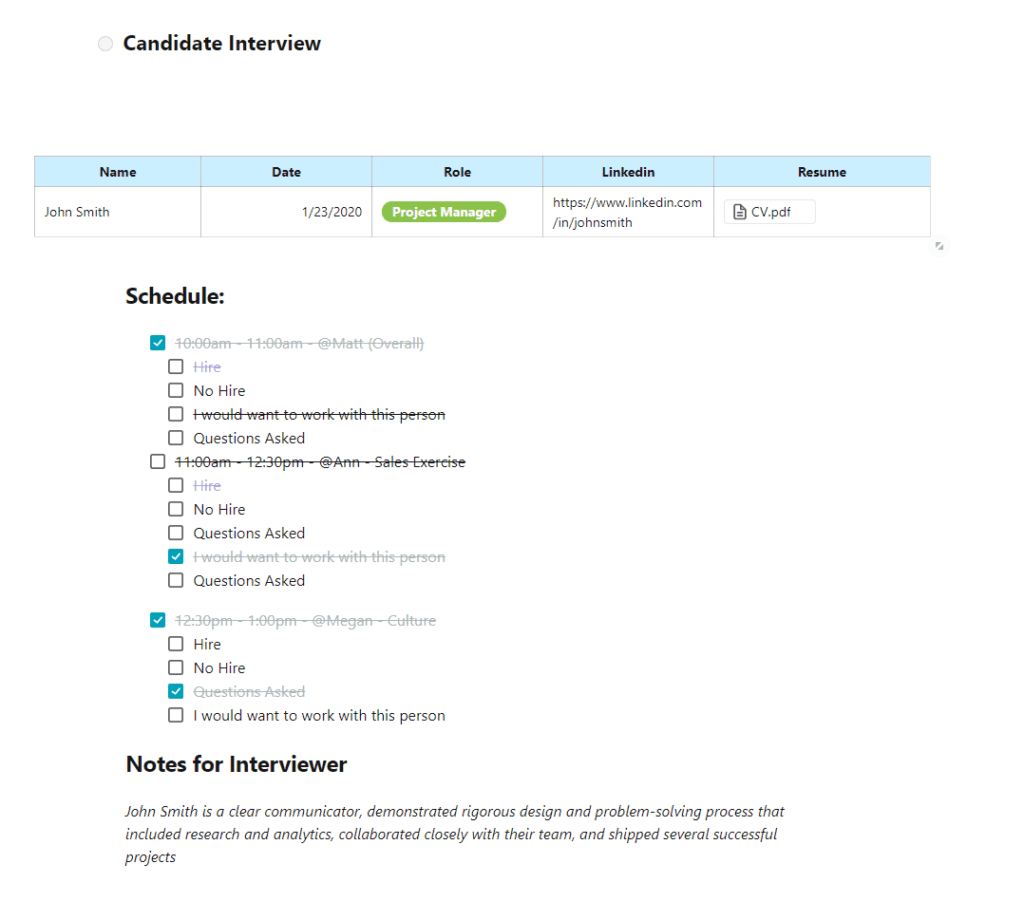
Task: Check "No Hire" under the @Matt interview
Action: pos(176,391)
